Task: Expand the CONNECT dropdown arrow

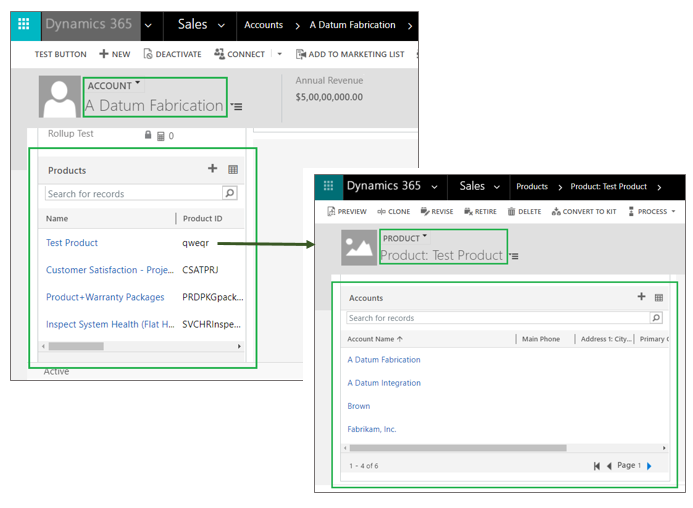Action: pyautogui.click(x=279, y=54)
